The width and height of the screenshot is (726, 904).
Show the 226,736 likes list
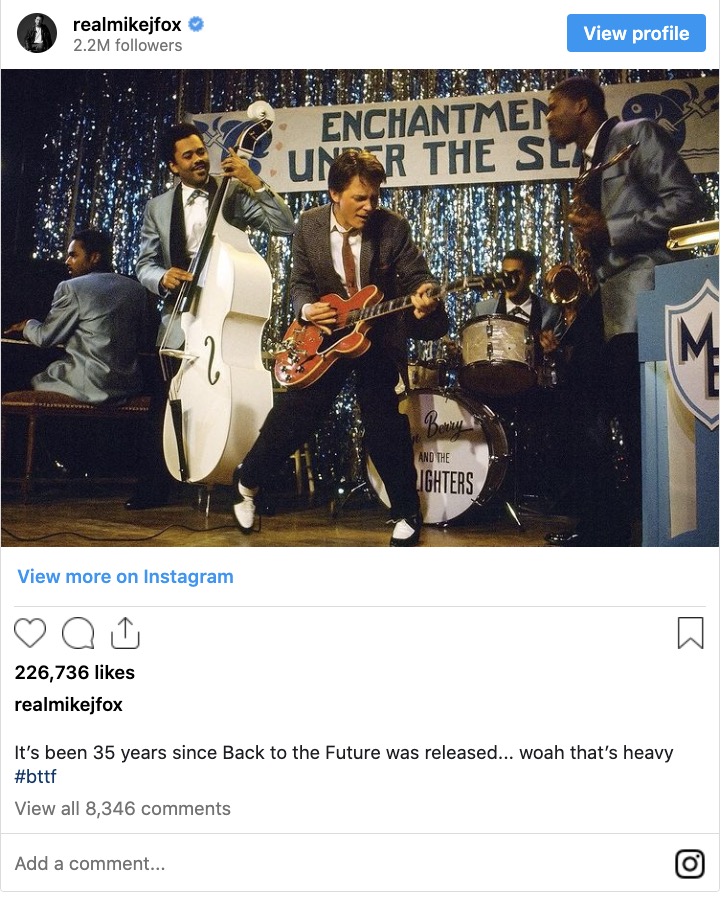(x=74, y=673)
